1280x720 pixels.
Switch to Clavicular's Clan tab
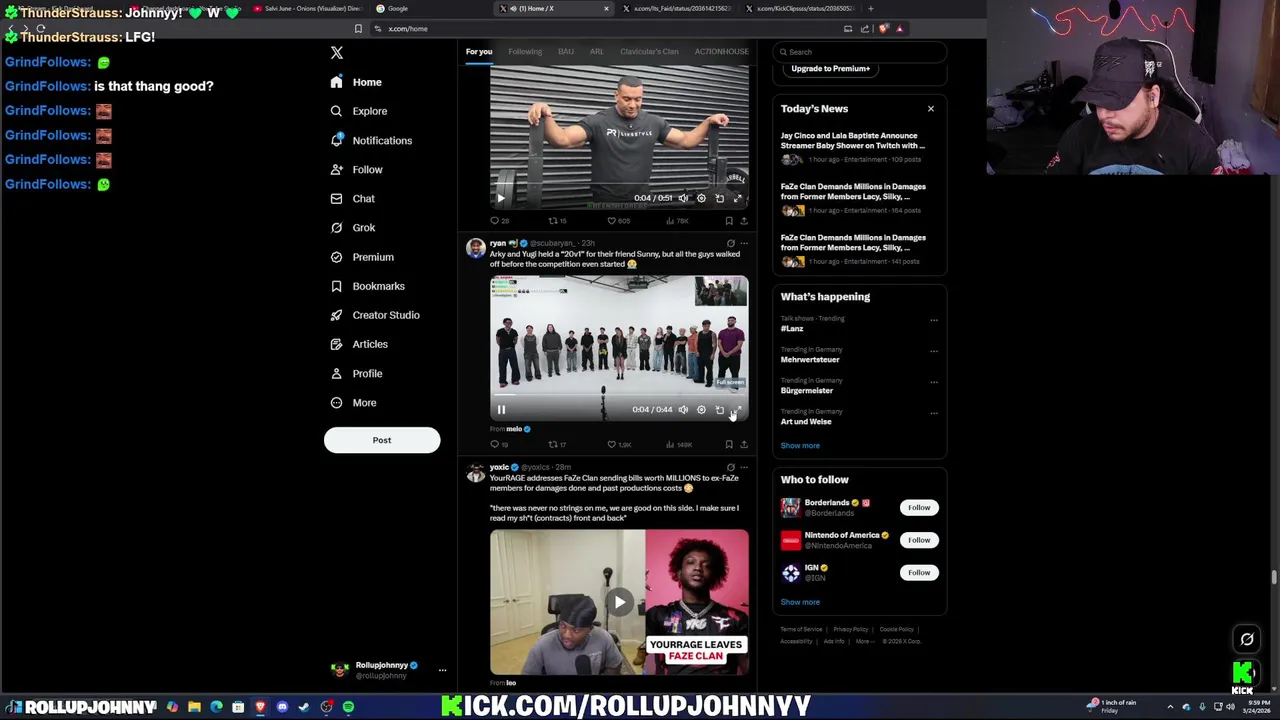pyautogui.click(x=649, y=52)
